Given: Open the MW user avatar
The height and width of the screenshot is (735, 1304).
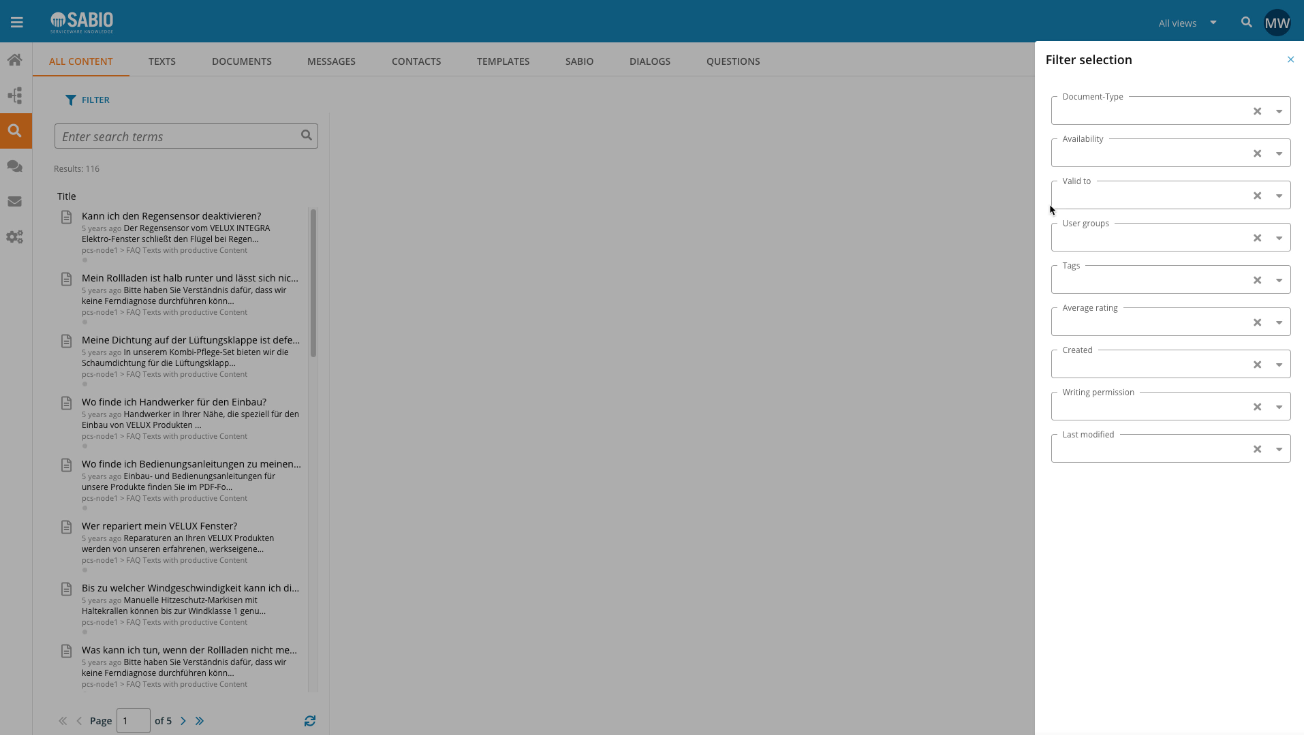Looking at the screenshot, I should click(1277, 22).
